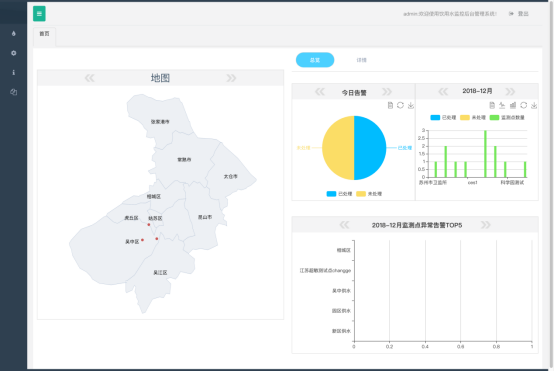554x371 pixels.
Task: Click the data view icon on pie chart
Action: [x=390, y=105]
